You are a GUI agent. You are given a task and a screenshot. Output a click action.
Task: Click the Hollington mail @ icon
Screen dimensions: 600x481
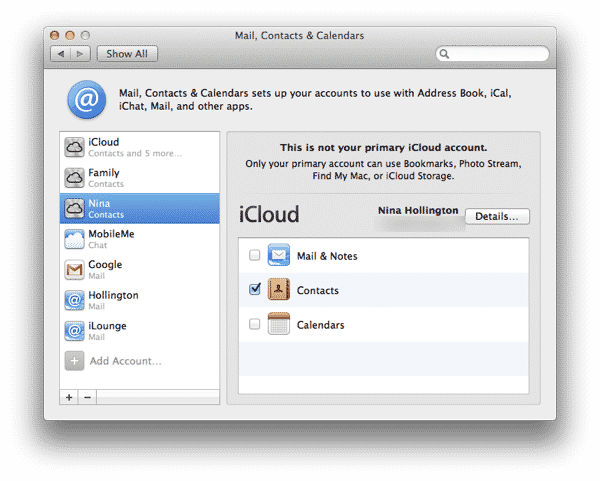point(74,300)
